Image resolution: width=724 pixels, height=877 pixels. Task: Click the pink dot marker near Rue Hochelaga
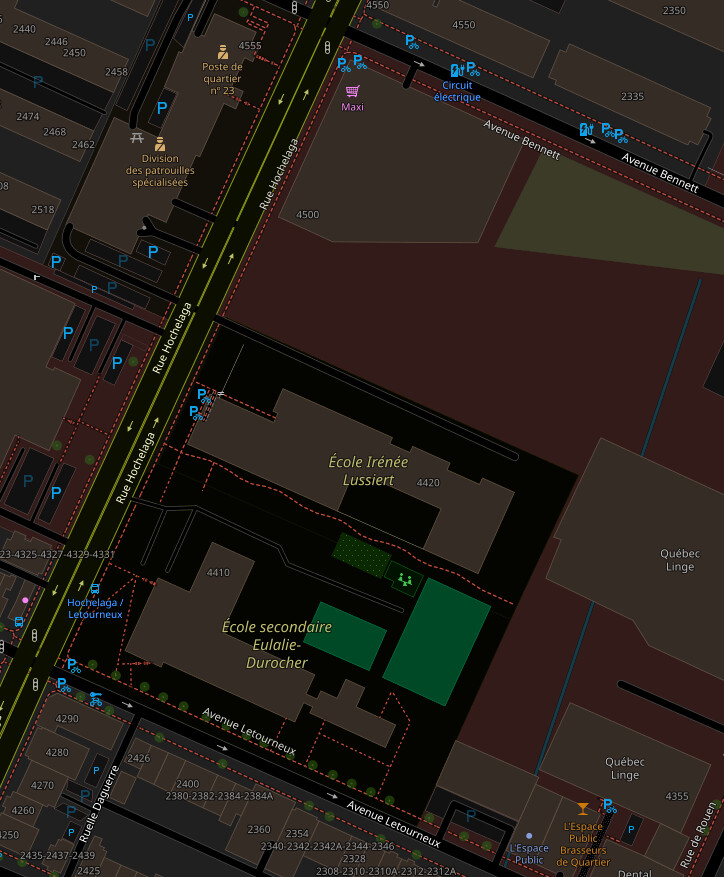[x=25, y=600]
